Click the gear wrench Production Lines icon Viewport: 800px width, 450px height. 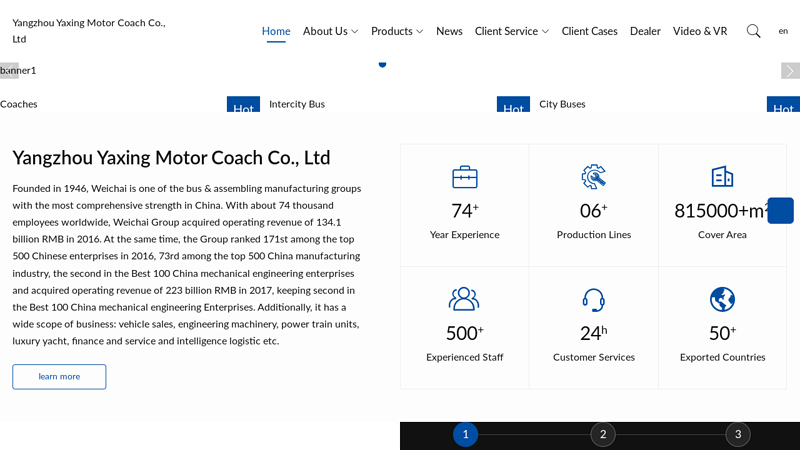[593, 177]
